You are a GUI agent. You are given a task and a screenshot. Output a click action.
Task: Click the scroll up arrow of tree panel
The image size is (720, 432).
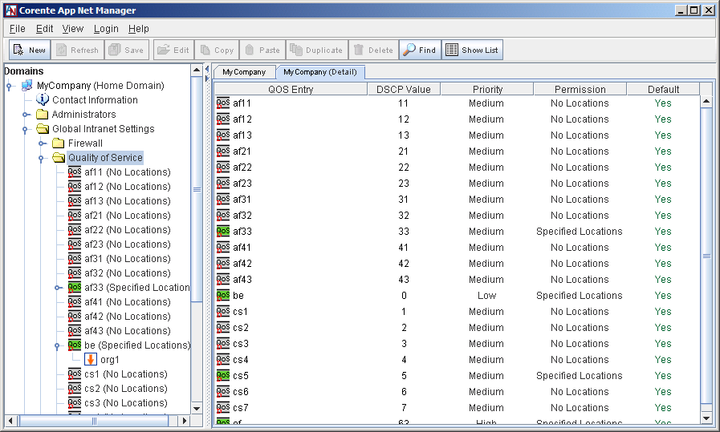[x=197, y=70]
